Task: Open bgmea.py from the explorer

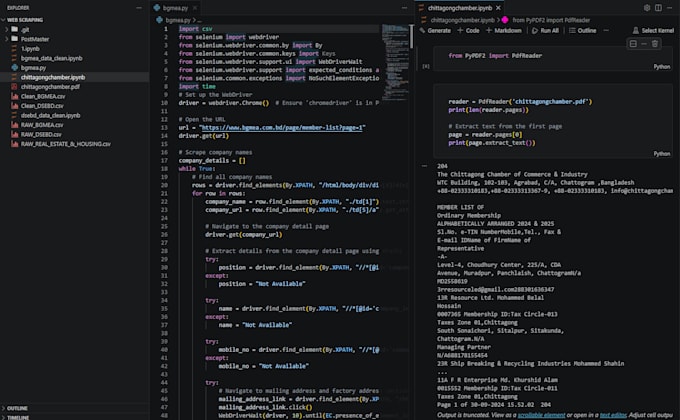Action: click(x=33, y=68)
